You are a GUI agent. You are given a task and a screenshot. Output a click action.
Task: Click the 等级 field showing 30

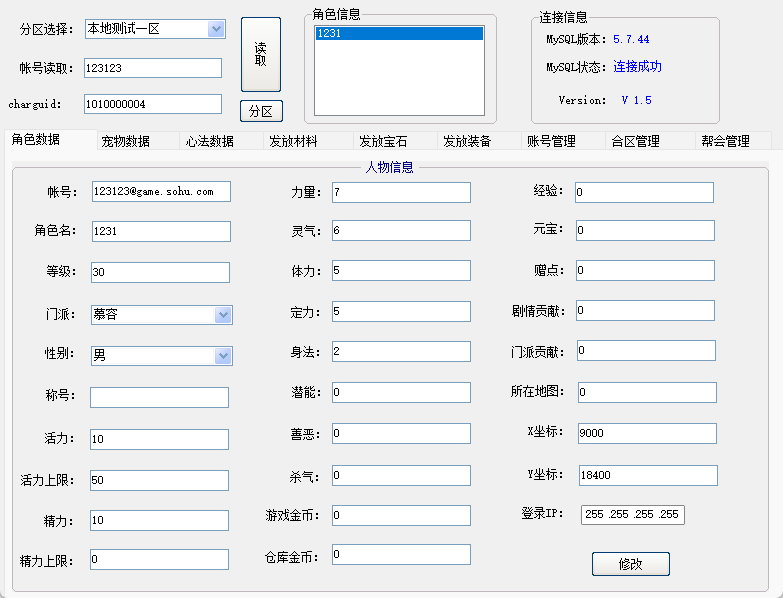click(x=160, y=273)
